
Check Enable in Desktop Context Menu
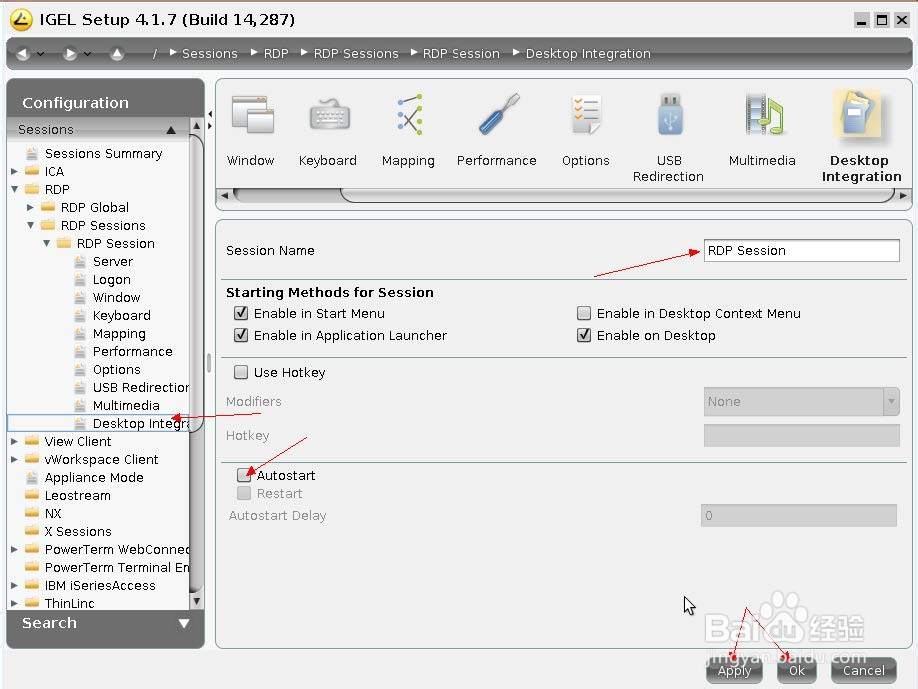pos(584,313)
